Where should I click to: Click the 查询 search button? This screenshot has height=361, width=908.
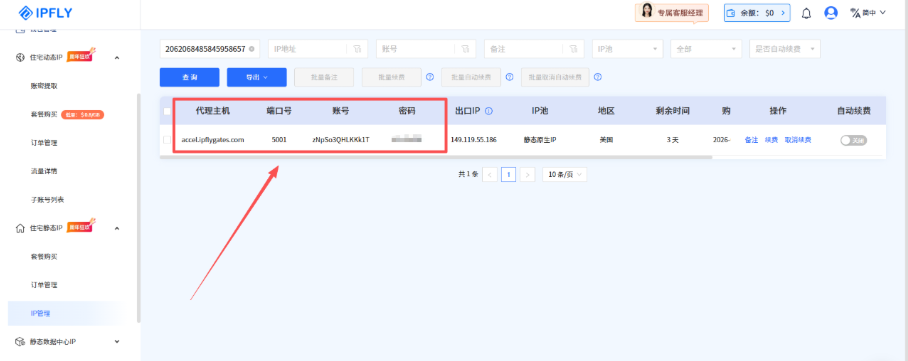point(189,77)
